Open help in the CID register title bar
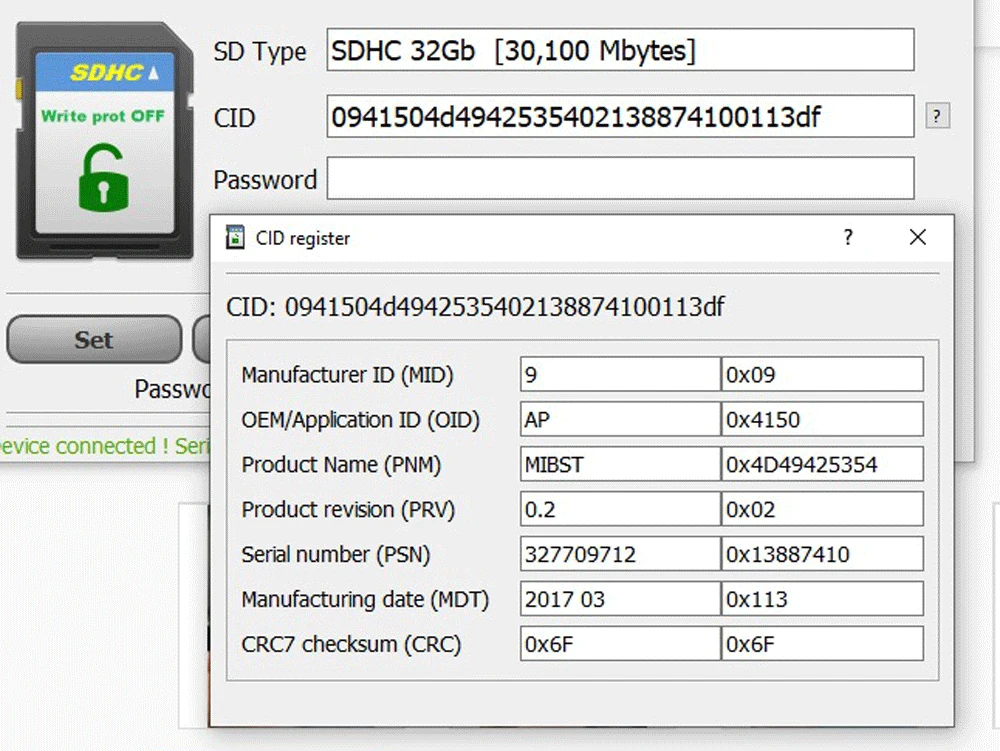 click(848, 238)
